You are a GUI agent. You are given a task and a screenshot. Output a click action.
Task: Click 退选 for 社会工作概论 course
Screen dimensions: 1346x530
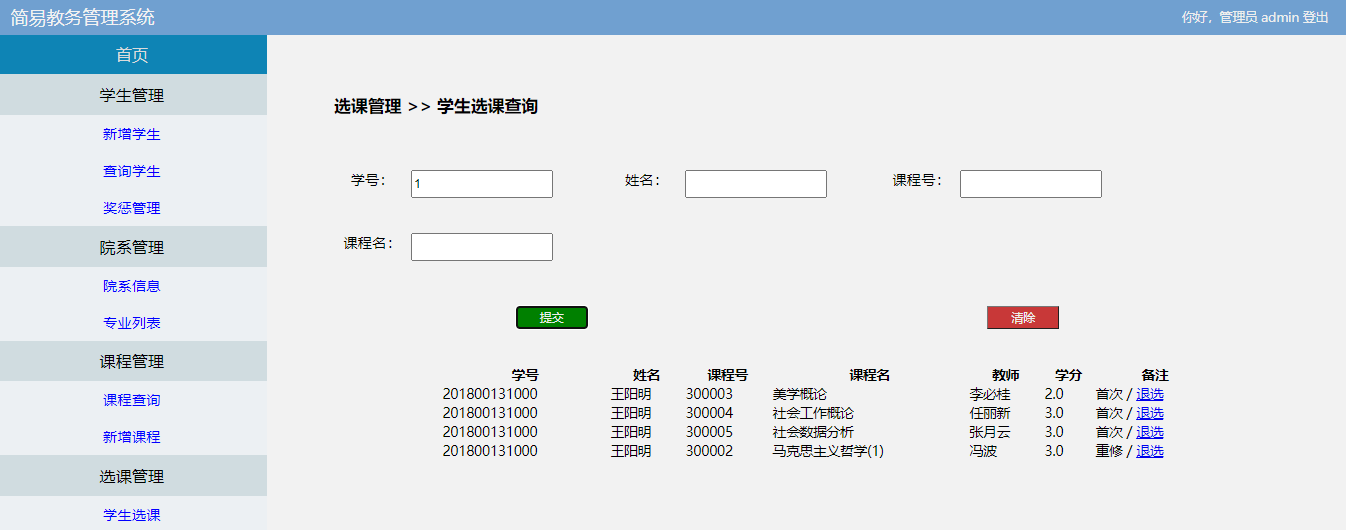click(1150, 413)
